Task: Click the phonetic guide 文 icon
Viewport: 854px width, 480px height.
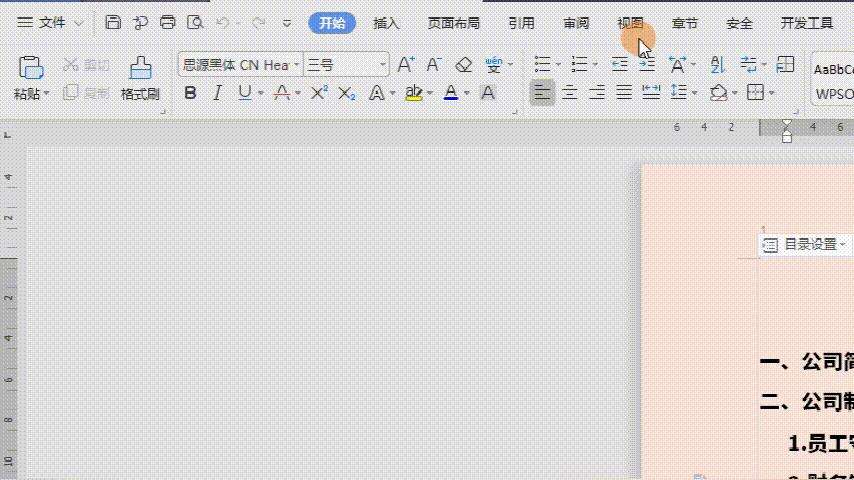Action: click(x=494, y=65)
